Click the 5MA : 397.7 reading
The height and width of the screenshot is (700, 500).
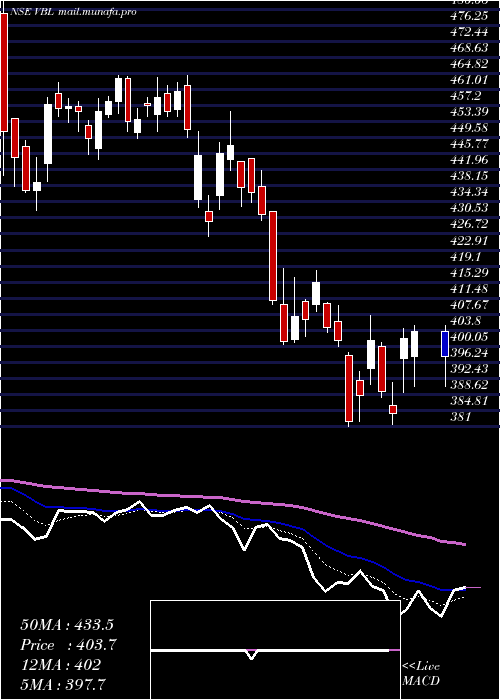coord(62,685)
